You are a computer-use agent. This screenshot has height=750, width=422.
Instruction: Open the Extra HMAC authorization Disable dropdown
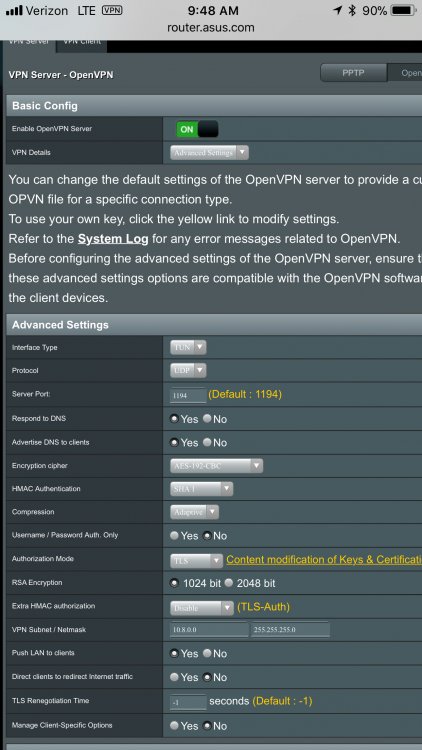point(202,607)
